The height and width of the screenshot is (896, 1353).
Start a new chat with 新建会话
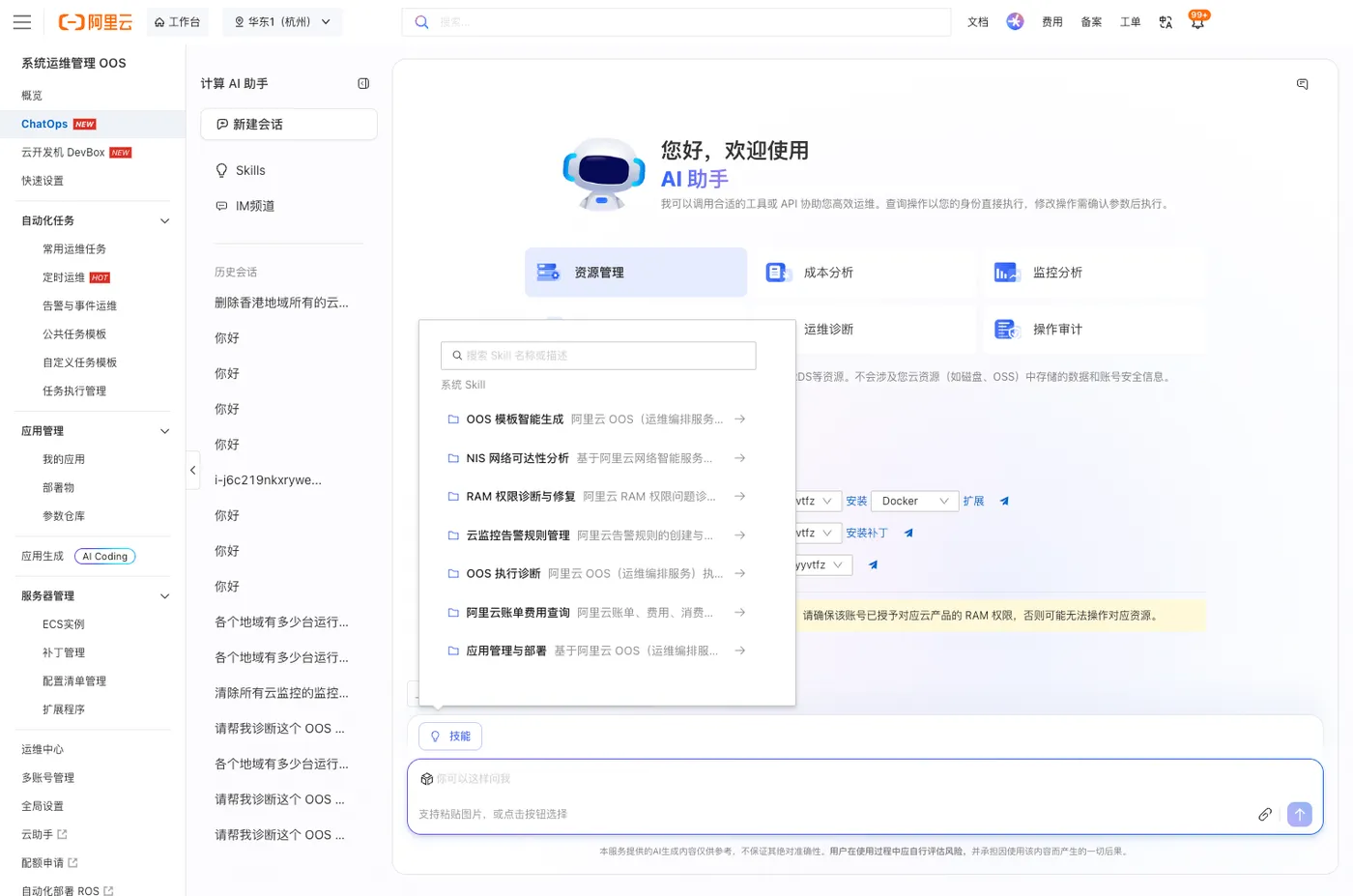[289, 125]
